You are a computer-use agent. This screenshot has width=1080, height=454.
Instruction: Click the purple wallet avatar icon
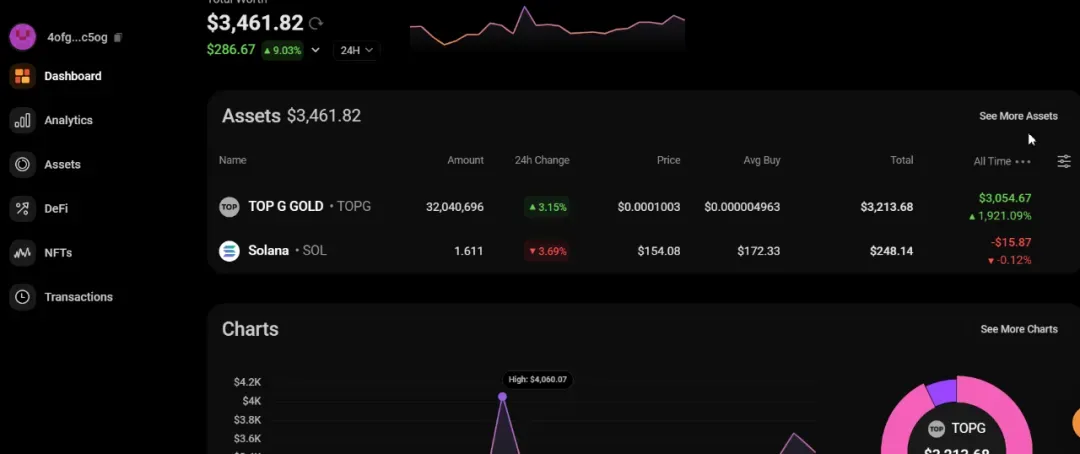point(23,37)
